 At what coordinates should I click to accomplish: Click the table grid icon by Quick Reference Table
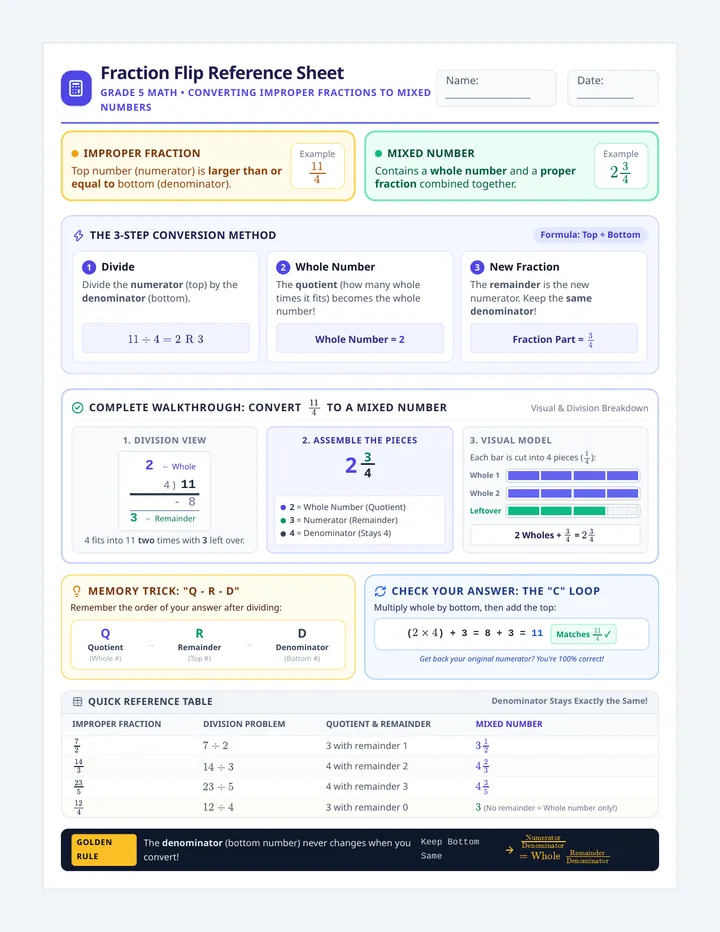[x=77, y=701]
